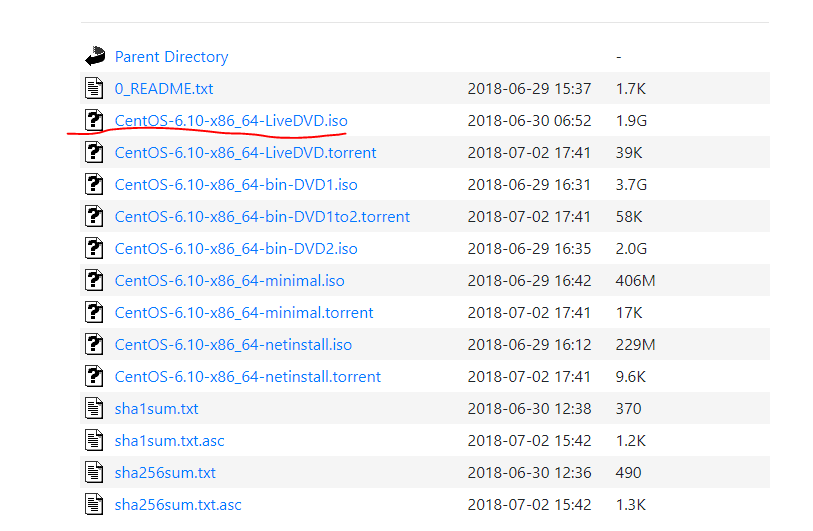Click the file icon next to netinstall.iso
This screenshot has width=813, height=531.
tap(94, 344)
